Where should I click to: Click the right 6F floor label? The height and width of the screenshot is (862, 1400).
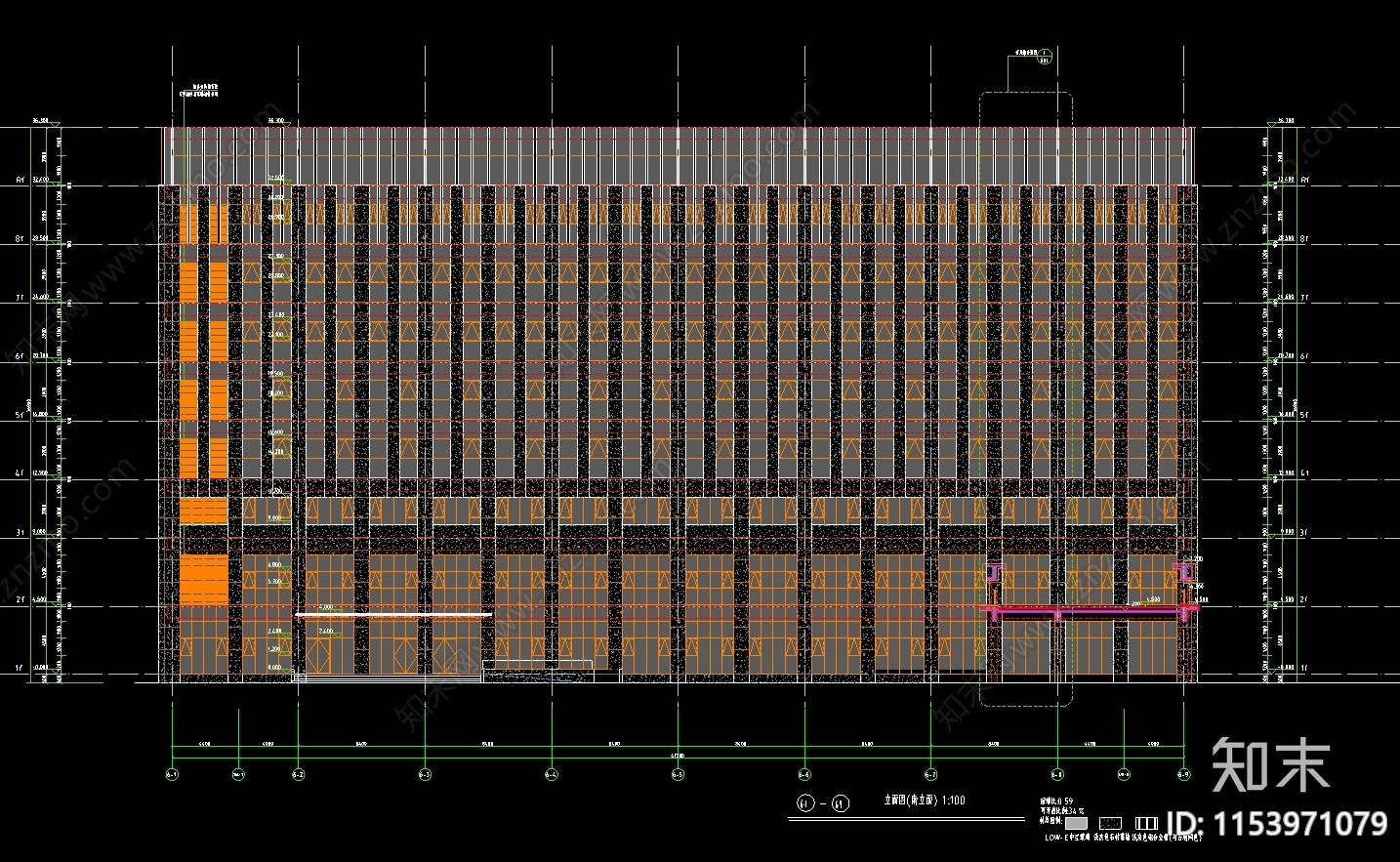(1305, 356)
